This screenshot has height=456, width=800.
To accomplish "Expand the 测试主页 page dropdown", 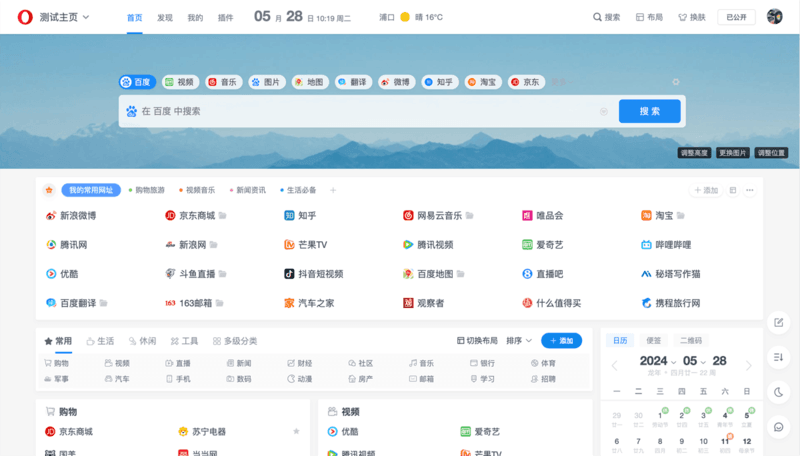I will (86, 17).
